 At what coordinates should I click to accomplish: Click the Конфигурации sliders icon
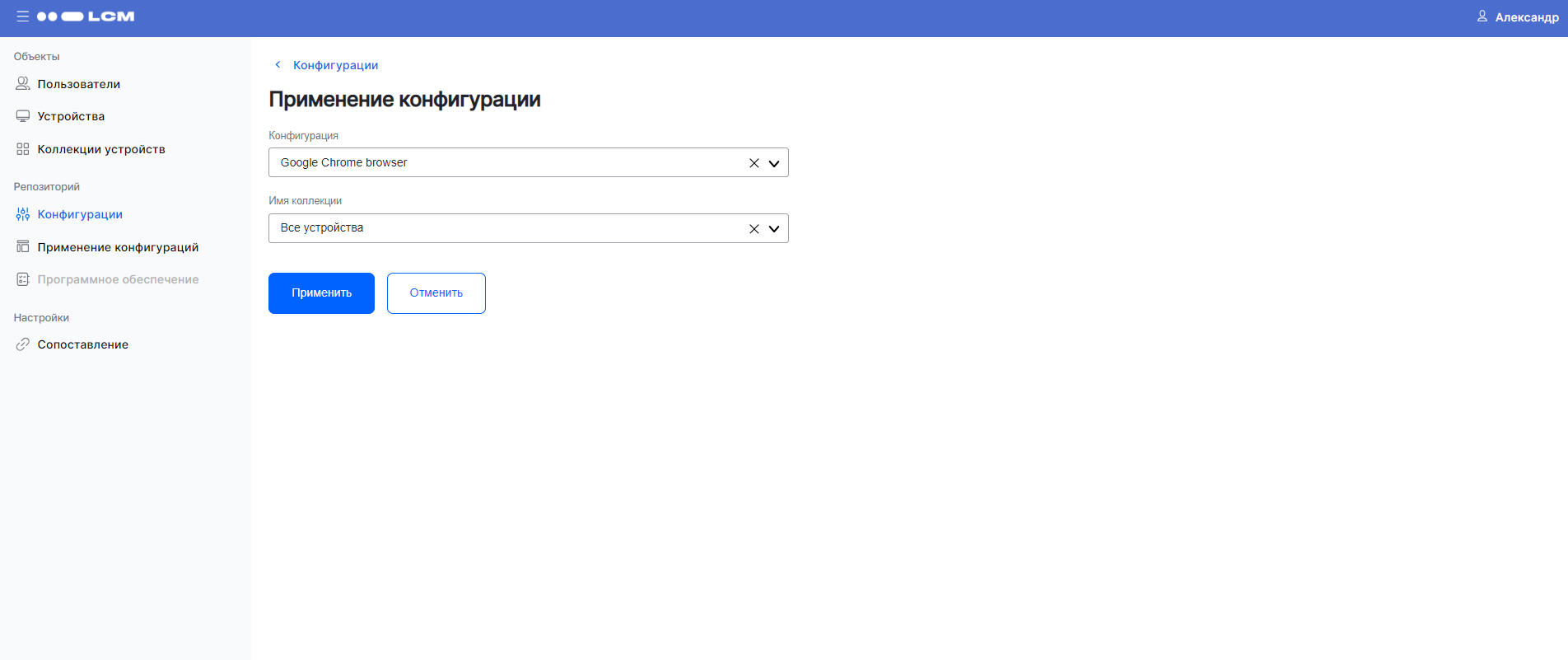(x=23, y=214)
